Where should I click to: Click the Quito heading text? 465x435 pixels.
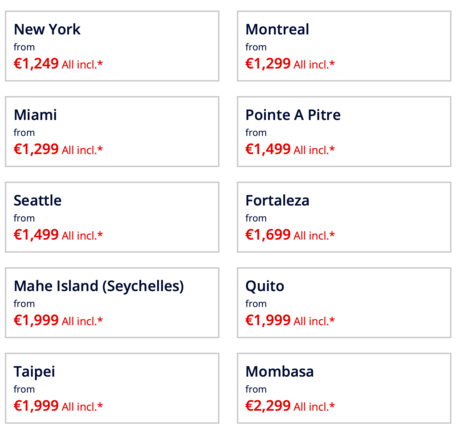(265, 286)
